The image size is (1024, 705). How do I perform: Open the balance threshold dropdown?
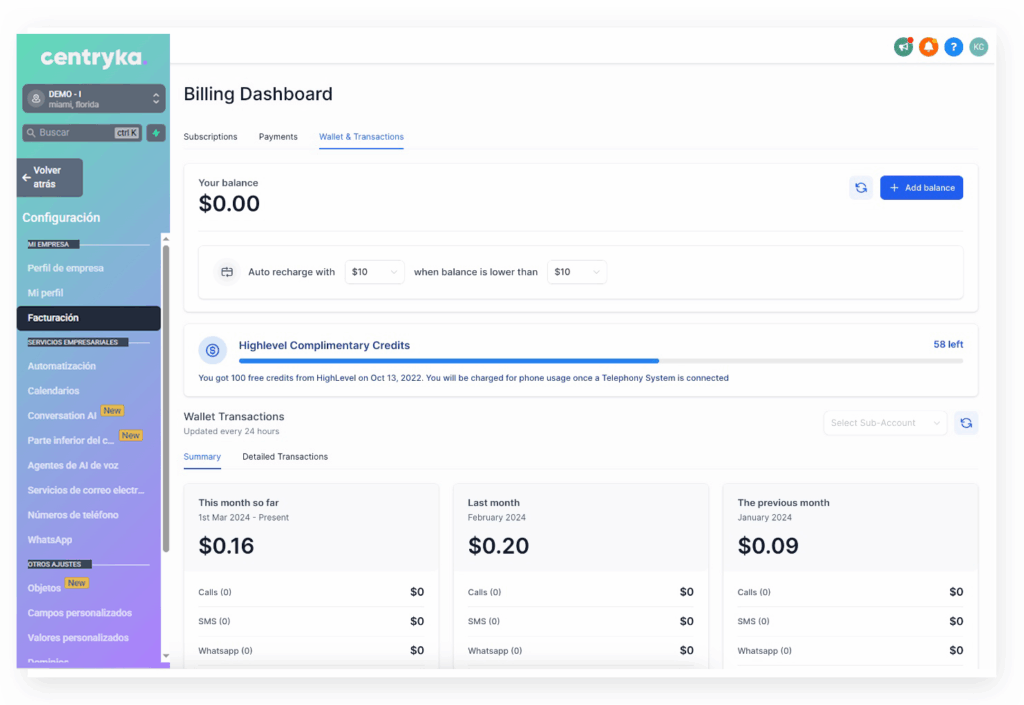(x=576, y=272)
